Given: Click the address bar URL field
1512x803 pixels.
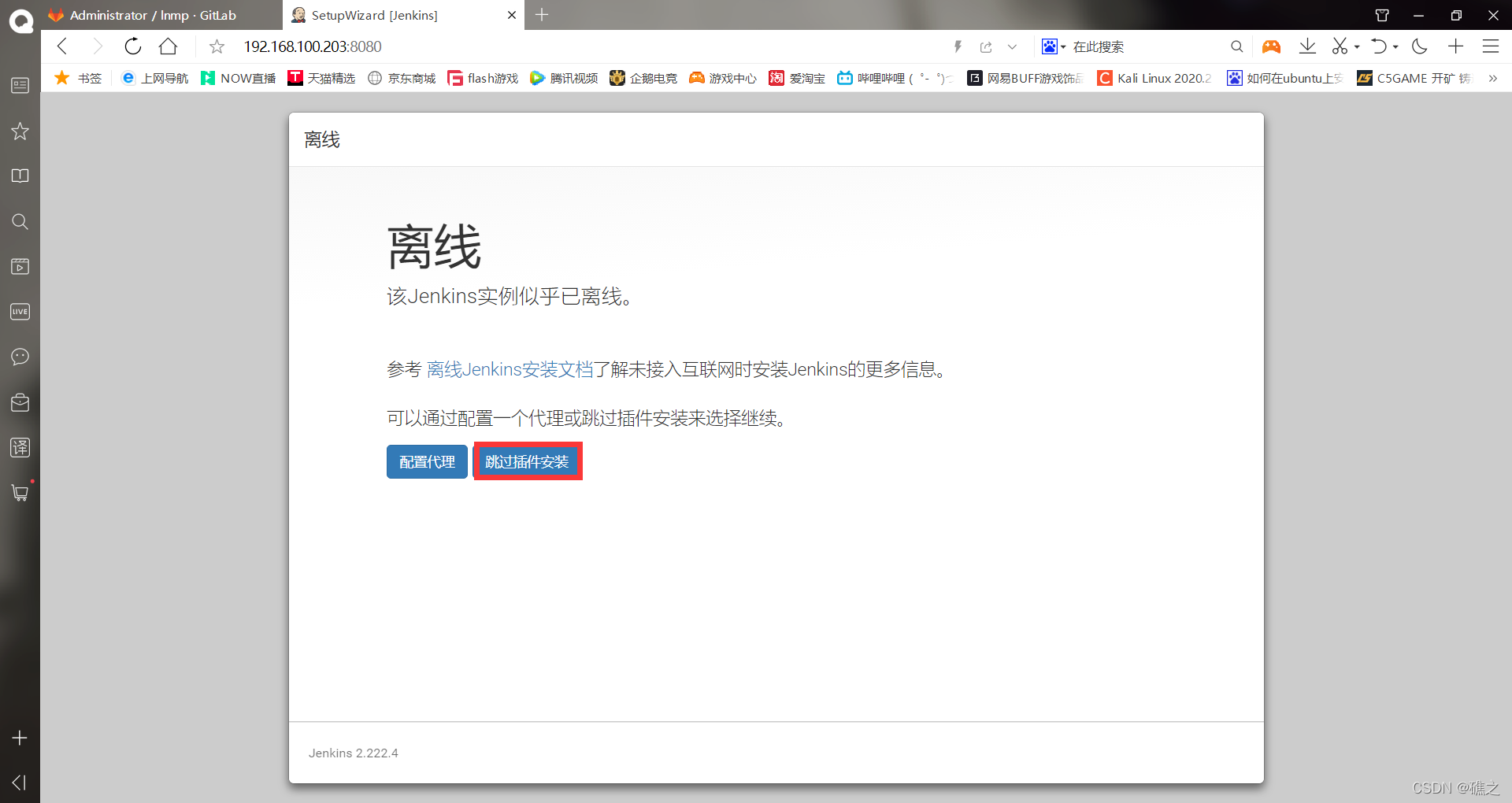Looking at the screenshot, I should pos(591,46).
